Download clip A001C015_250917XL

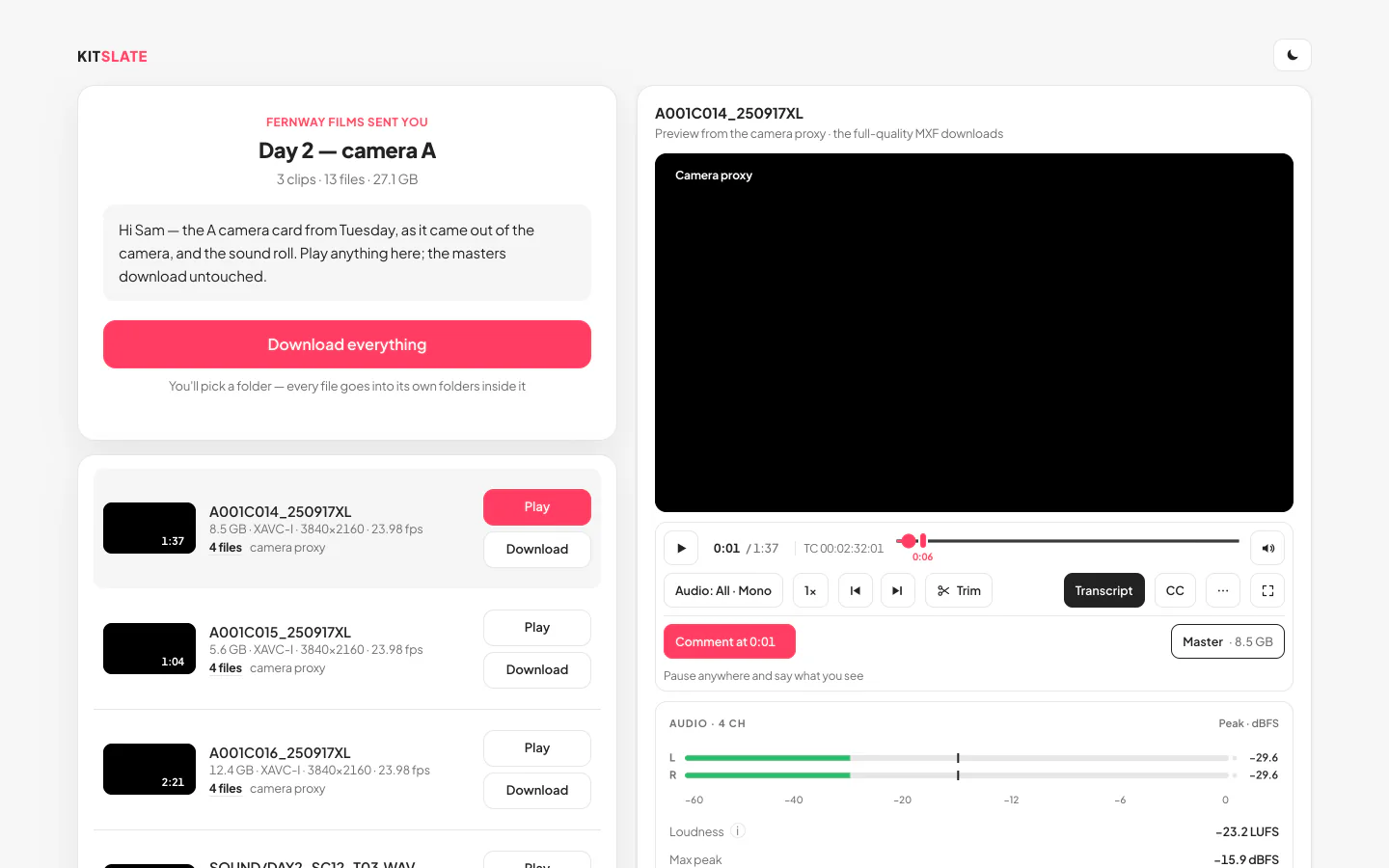537,670
